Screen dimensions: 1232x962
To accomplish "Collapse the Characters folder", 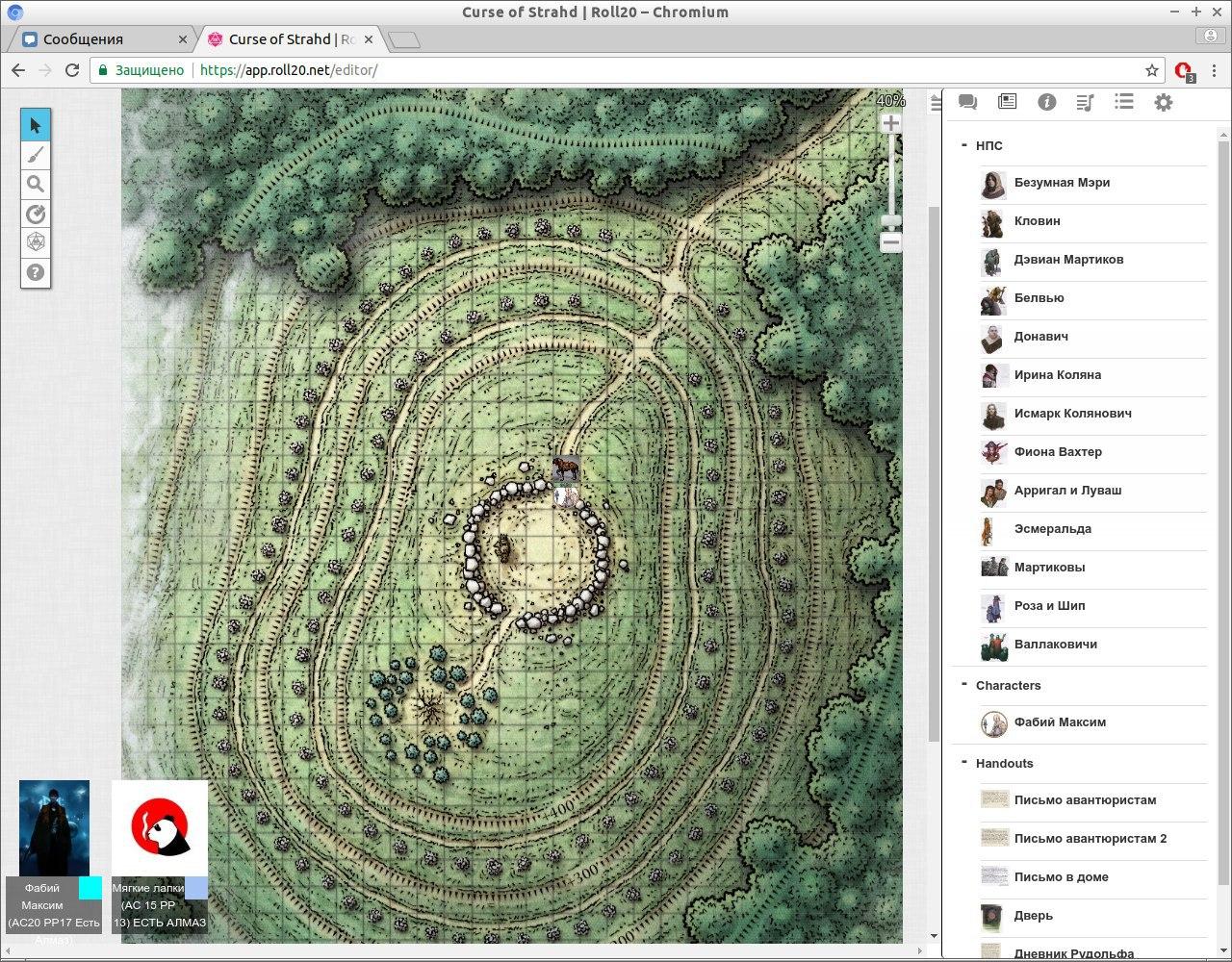I will click(x=963, y=685).
